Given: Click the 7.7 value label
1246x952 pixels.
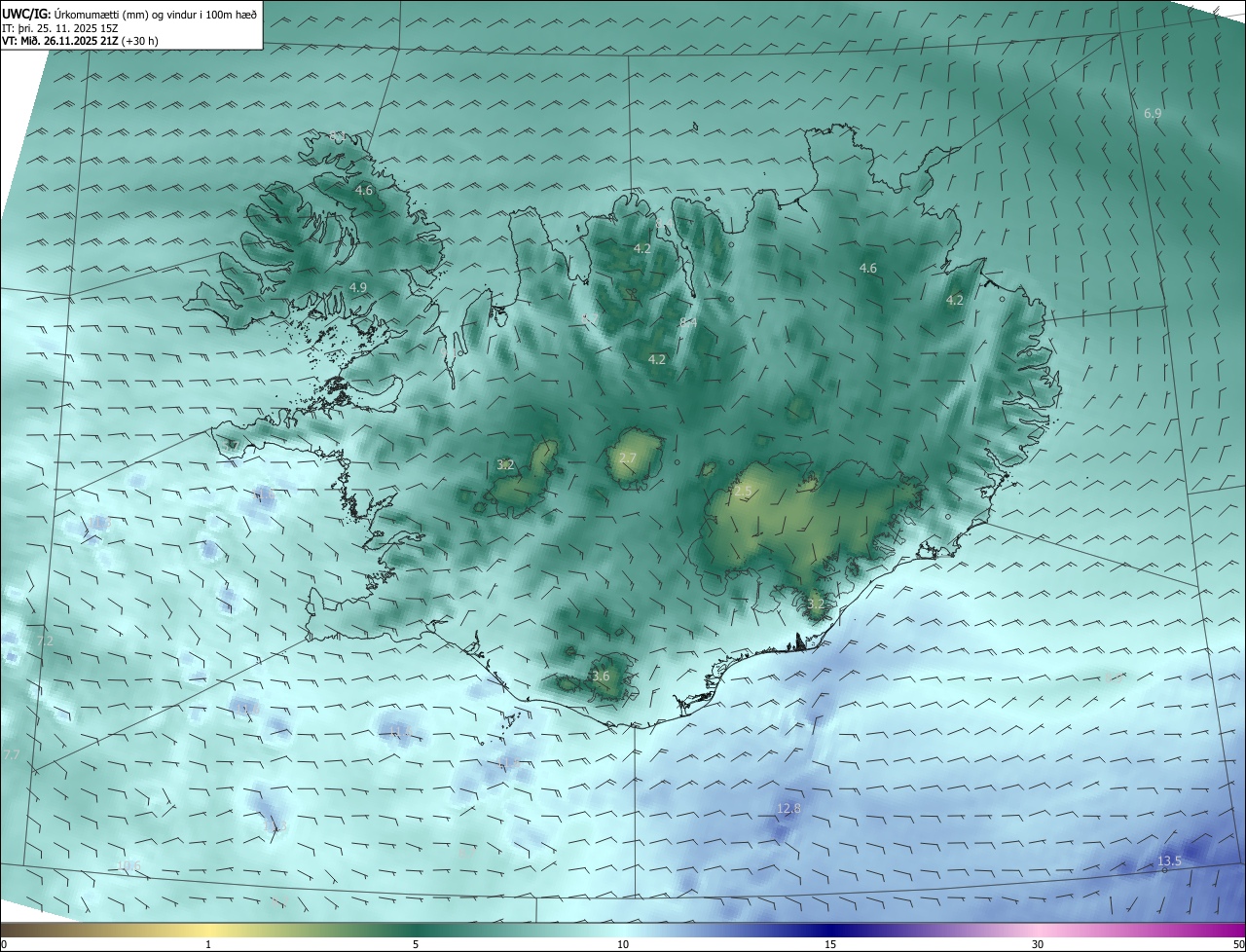Looking at the screenshot, I should point(11,754).
